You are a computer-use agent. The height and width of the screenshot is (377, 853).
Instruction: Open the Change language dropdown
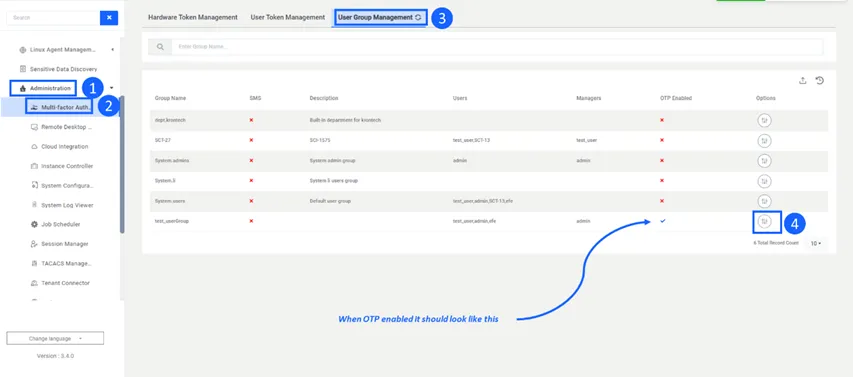coord(55,338)
